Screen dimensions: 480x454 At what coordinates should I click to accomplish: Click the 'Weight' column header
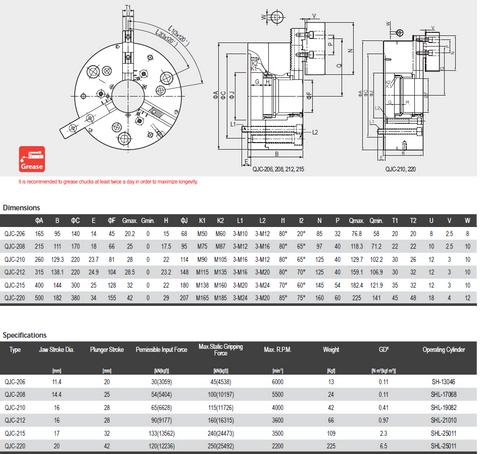click(331, 350)
